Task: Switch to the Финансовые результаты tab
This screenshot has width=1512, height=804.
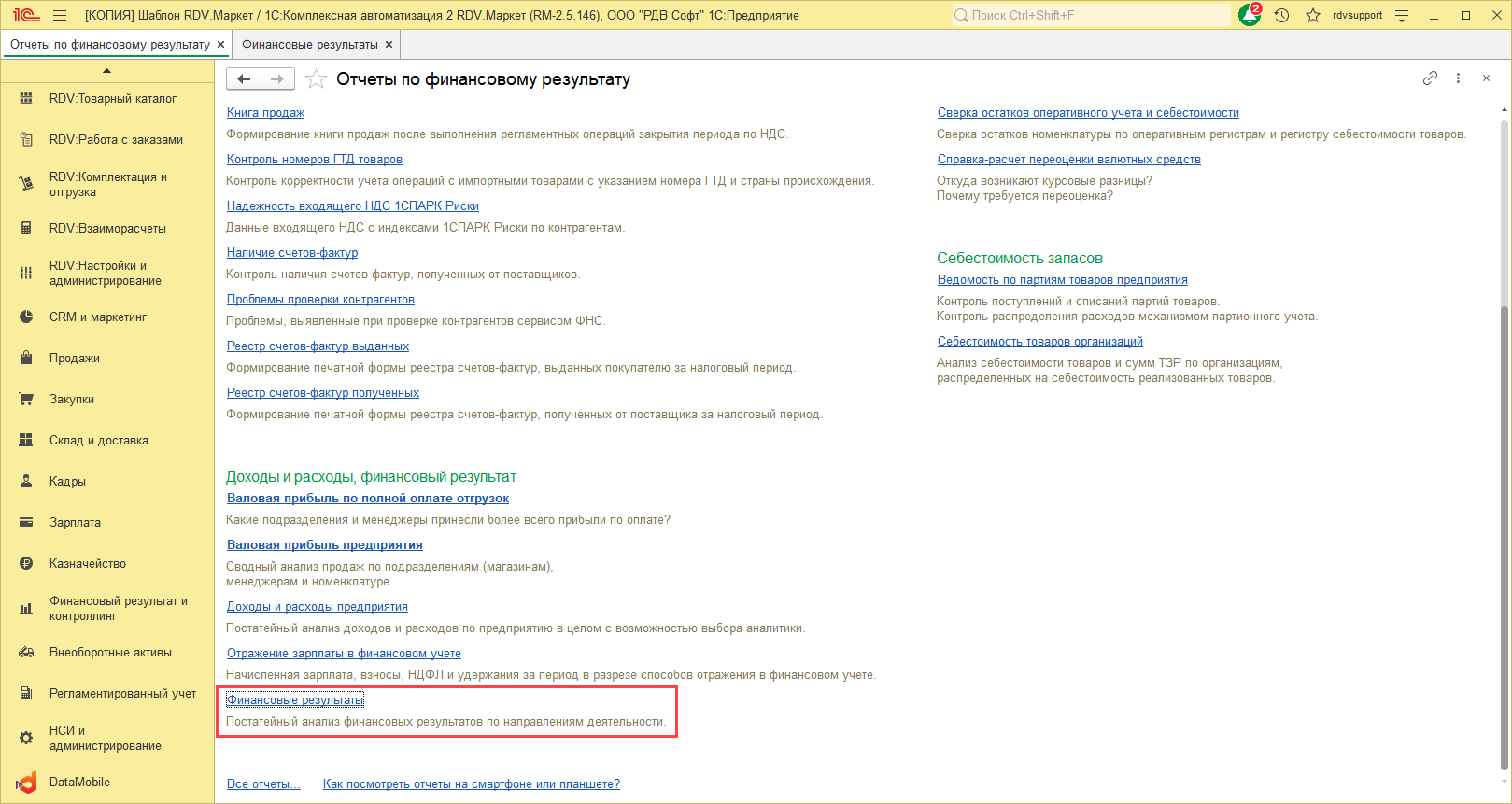Action: 310,45
